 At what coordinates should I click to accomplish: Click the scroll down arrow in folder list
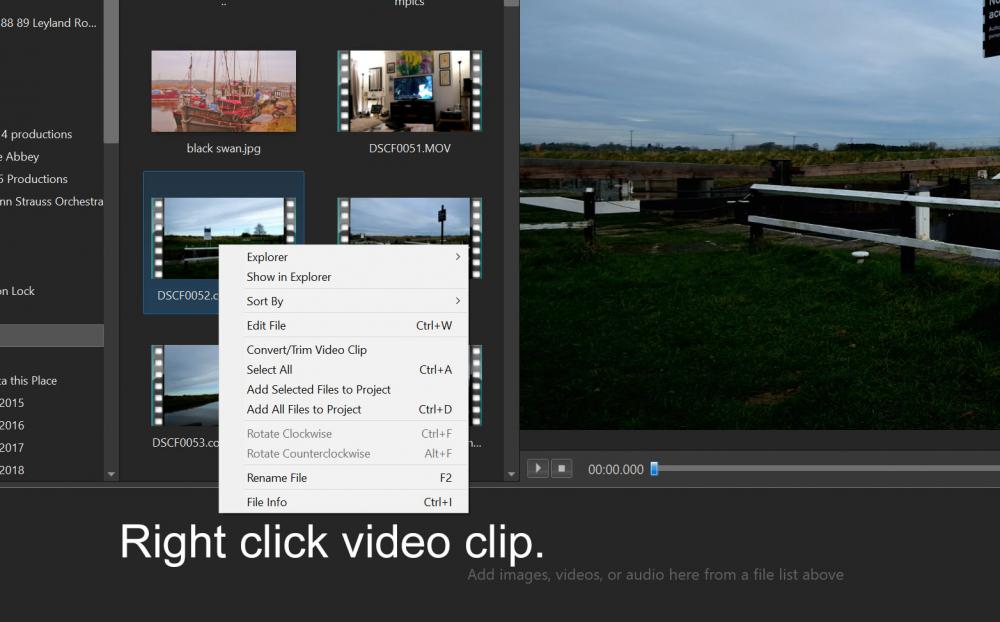(111, 474)
